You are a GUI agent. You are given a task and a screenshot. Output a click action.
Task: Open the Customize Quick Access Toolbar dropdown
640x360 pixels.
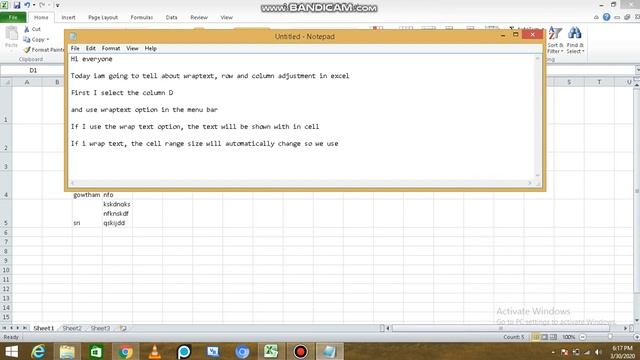(x=58, y=5)
